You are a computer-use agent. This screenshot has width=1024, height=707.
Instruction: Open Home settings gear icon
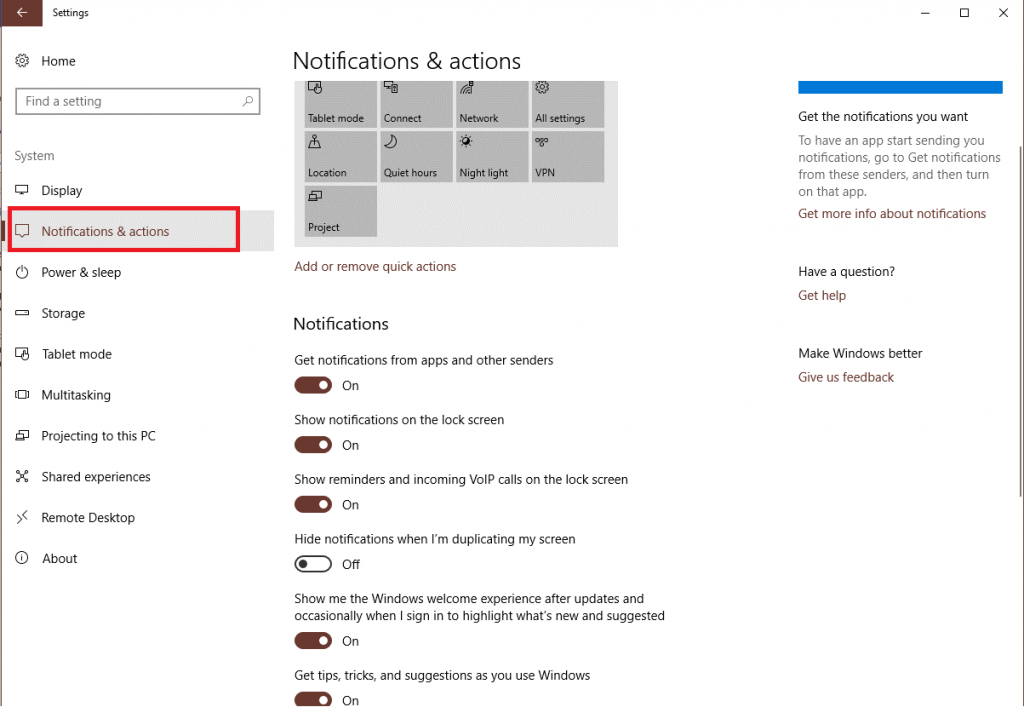pyautogui.click(x=22, y=61)
